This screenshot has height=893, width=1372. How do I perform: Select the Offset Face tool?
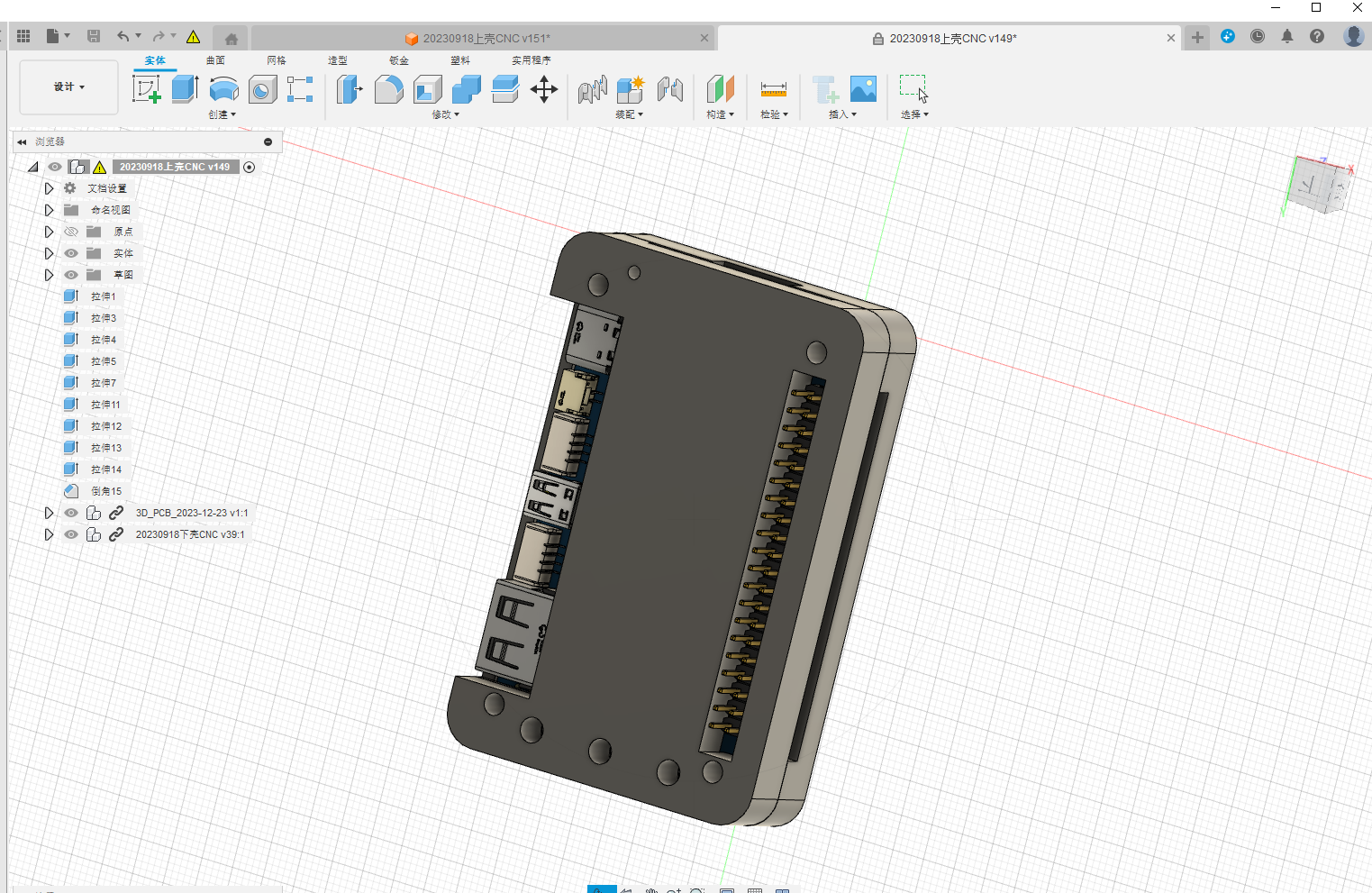pos(505,89)
